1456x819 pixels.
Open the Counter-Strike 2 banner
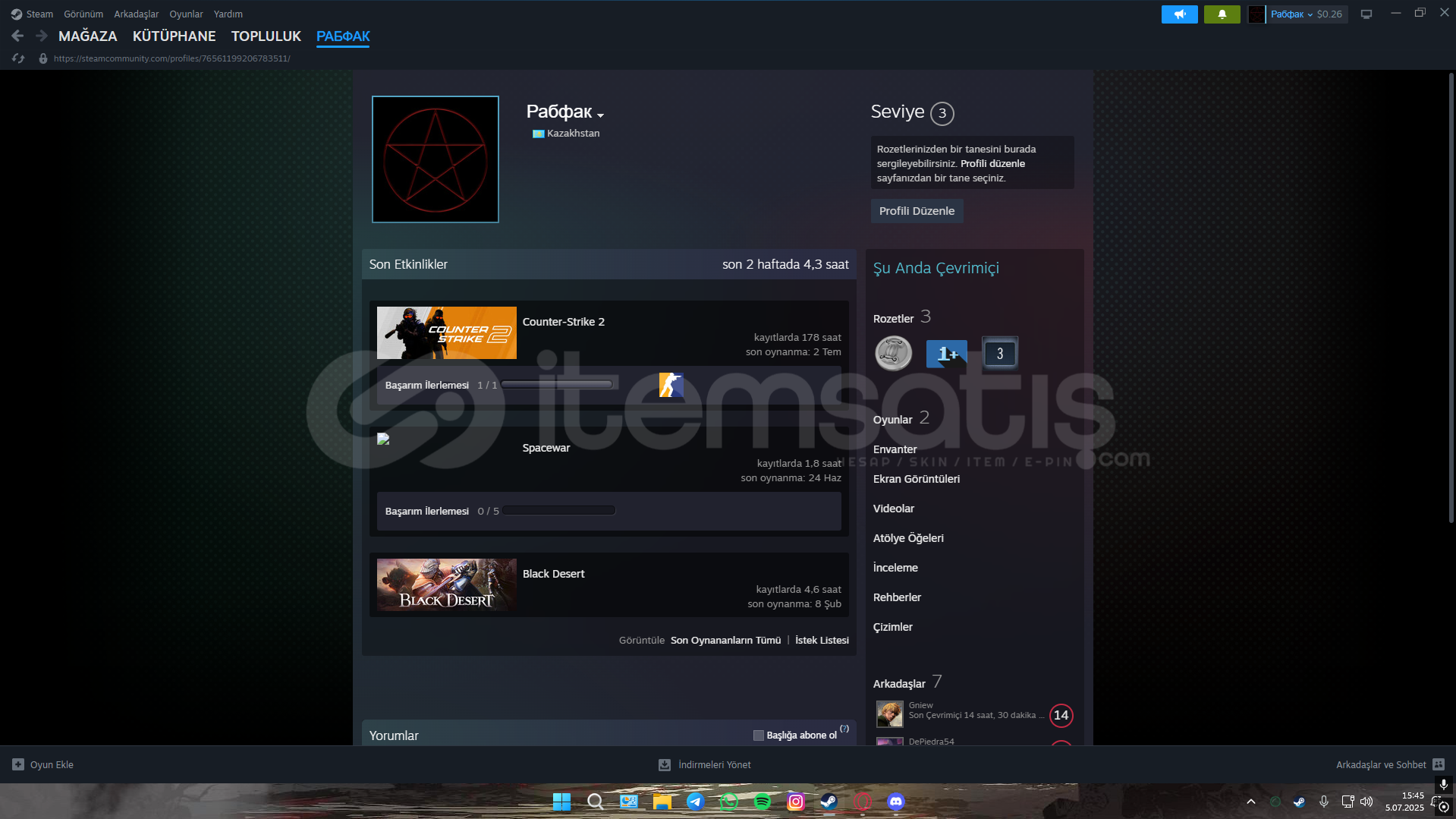click(x=446, y=332)
